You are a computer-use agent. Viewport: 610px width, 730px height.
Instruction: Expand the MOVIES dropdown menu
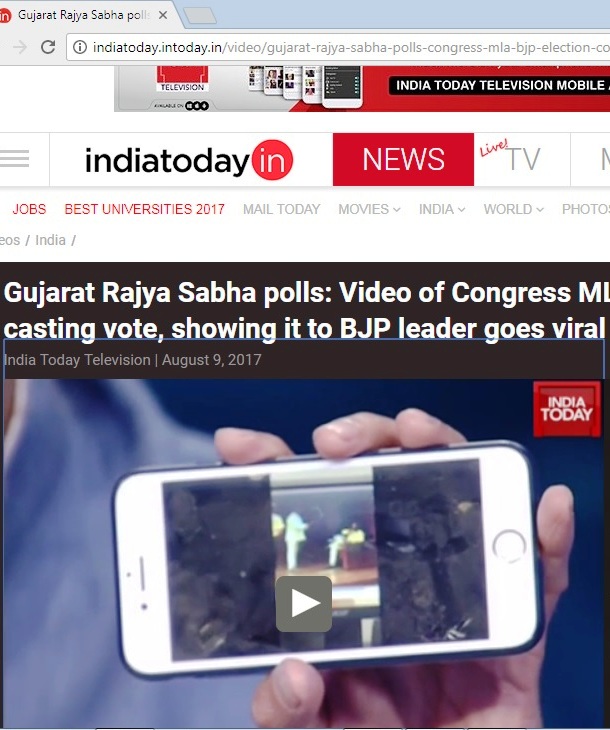coord(369,209)
